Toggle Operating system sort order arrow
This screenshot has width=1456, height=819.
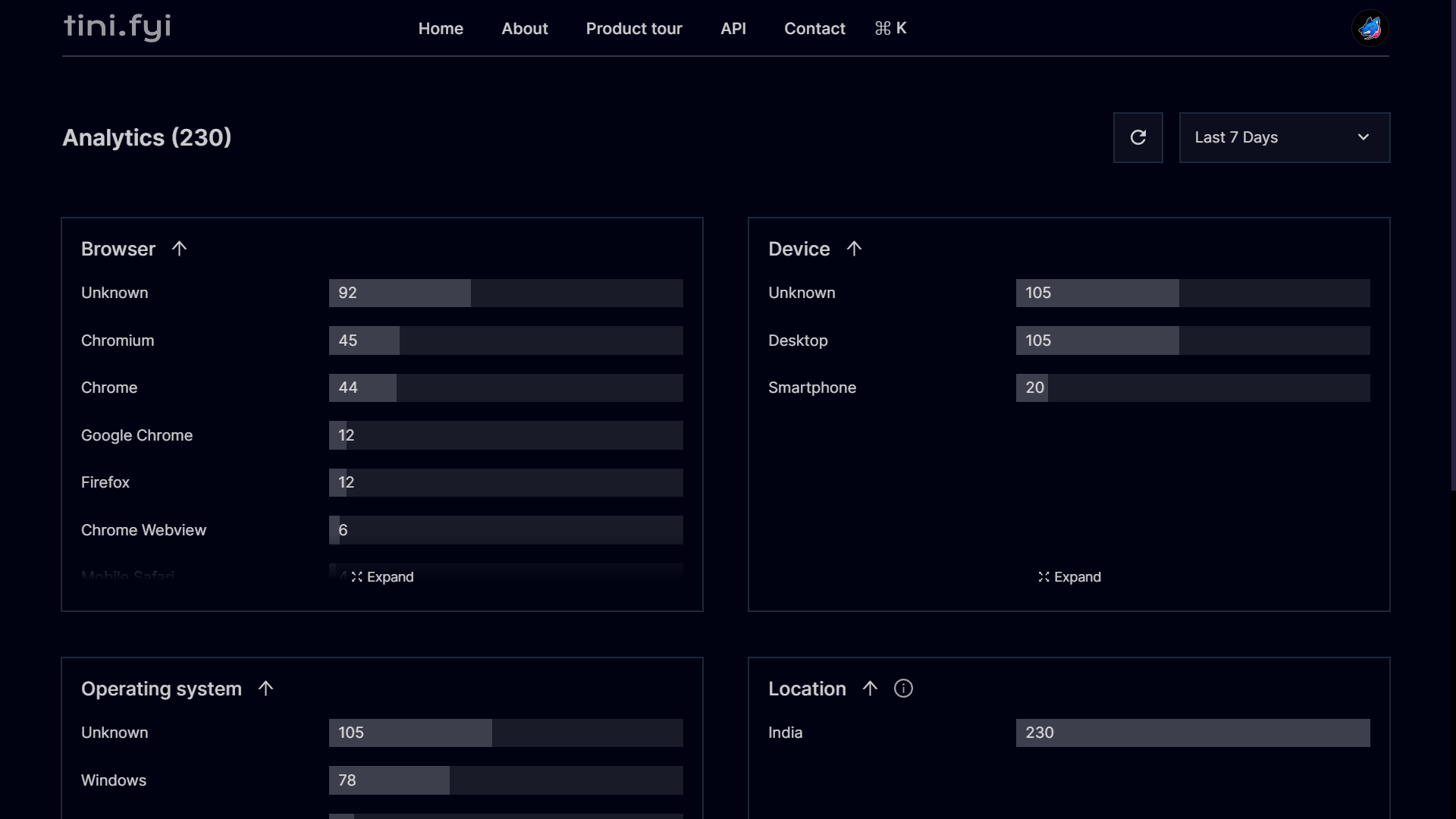tap(265, 689)
